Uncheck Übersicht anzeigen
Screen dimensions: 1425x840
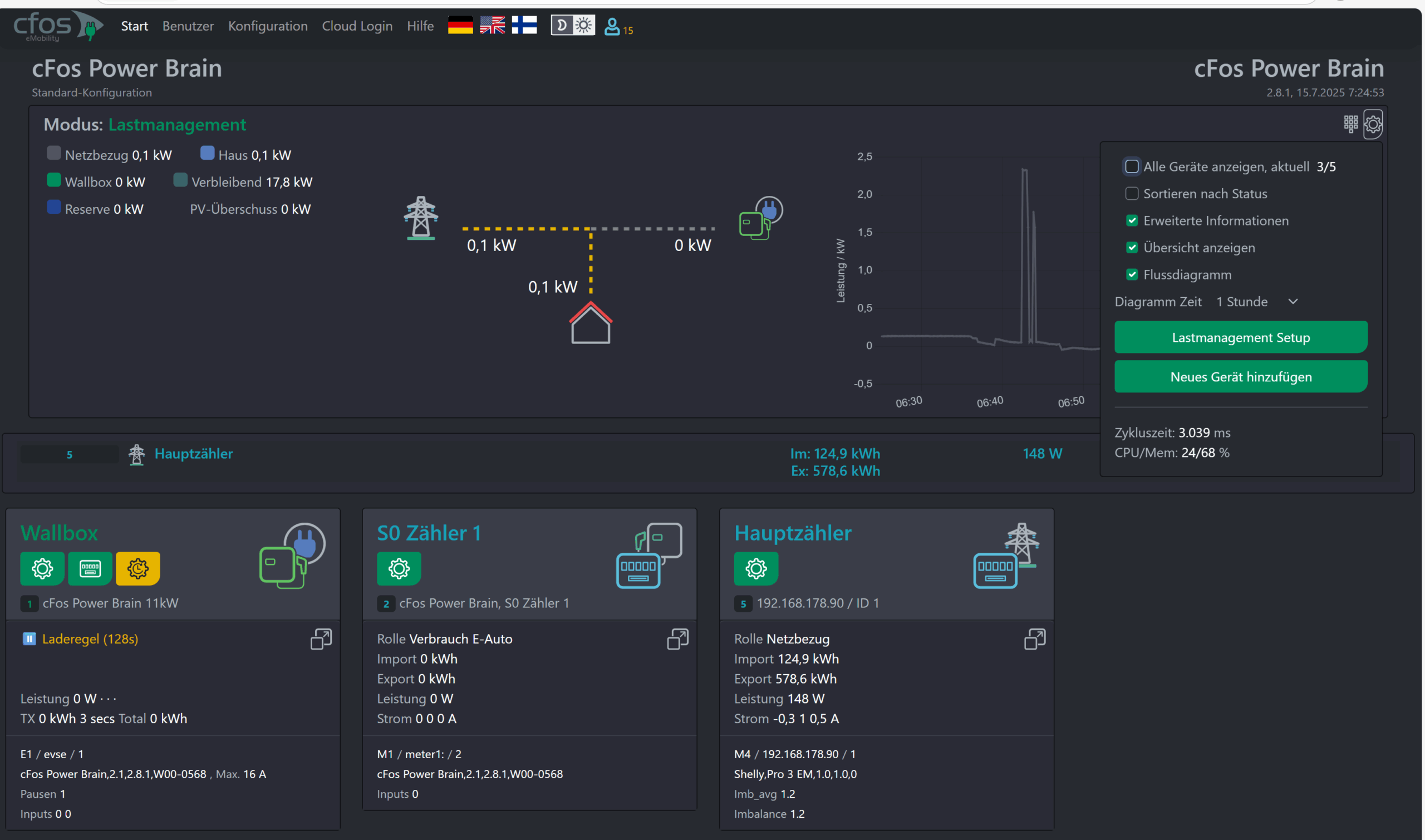coord(1132,248)
